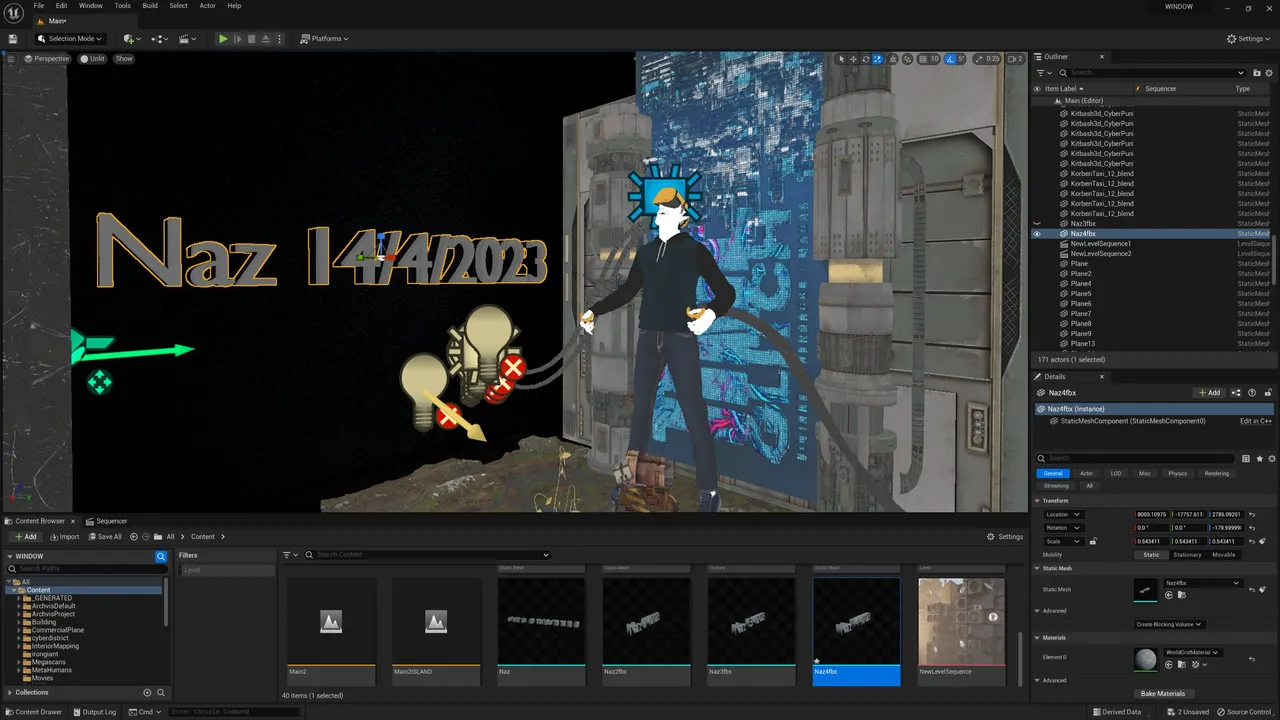Click the Stop simulation button

coord(251,39)
